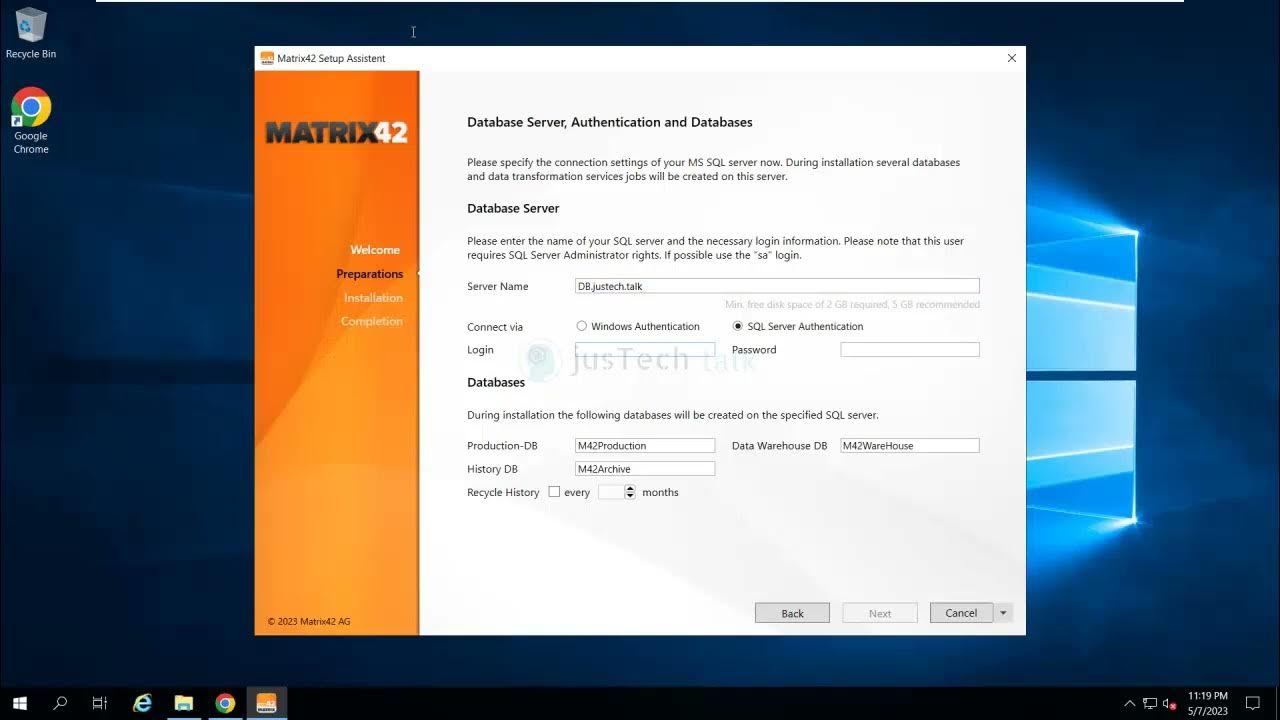Image resolution: width=1280 pixels, height=720 pixels.
Task: Show hidden system tray icons
Action: [1130, 703]
